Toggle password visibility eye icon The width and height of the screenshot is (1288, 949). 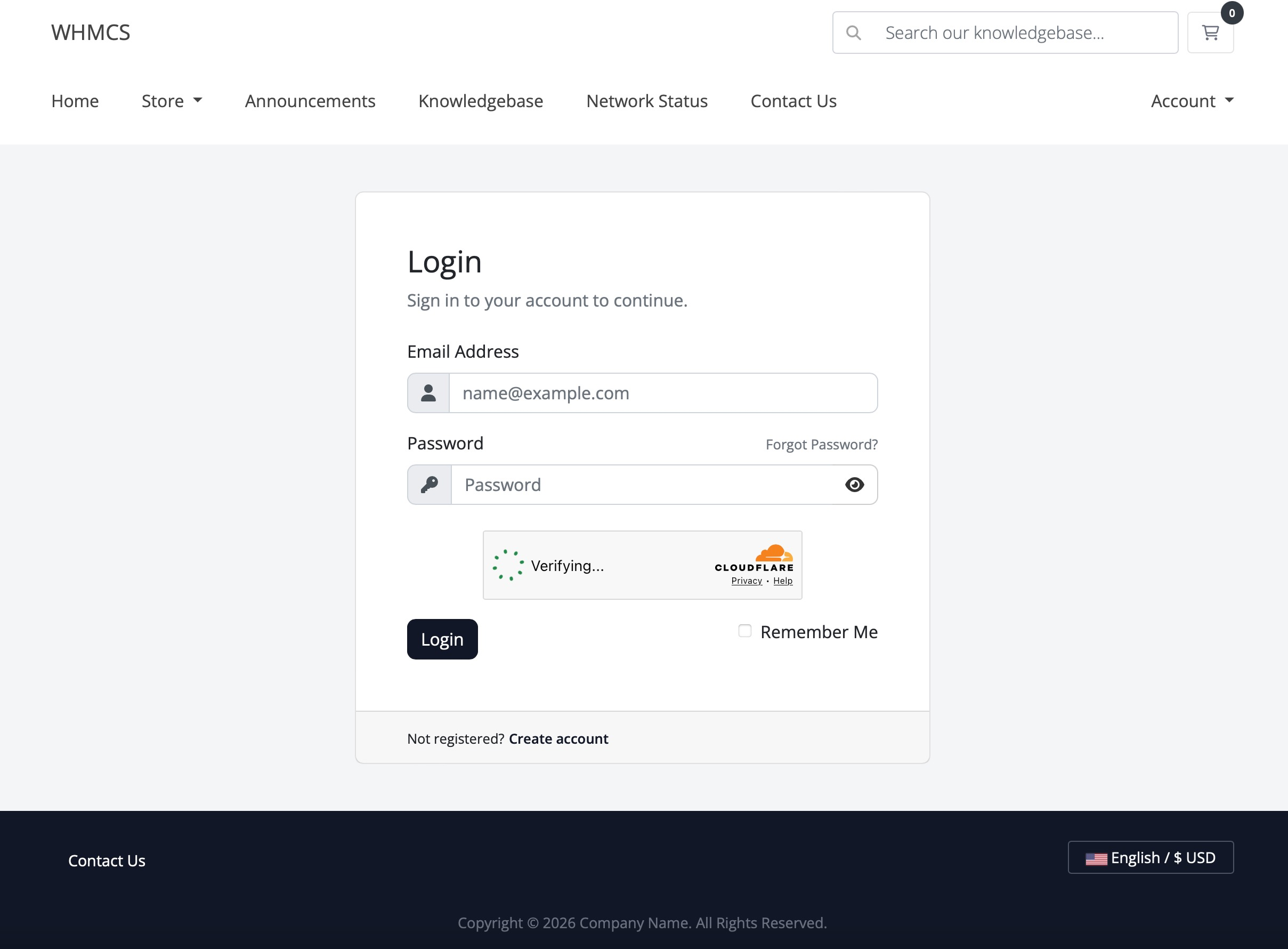click(x=854, y=484)
